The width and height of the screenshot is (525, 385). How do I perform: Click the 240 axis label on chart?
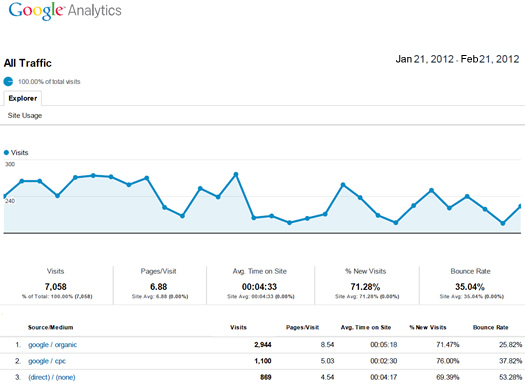pyautogui.click(x=10, y=201)
